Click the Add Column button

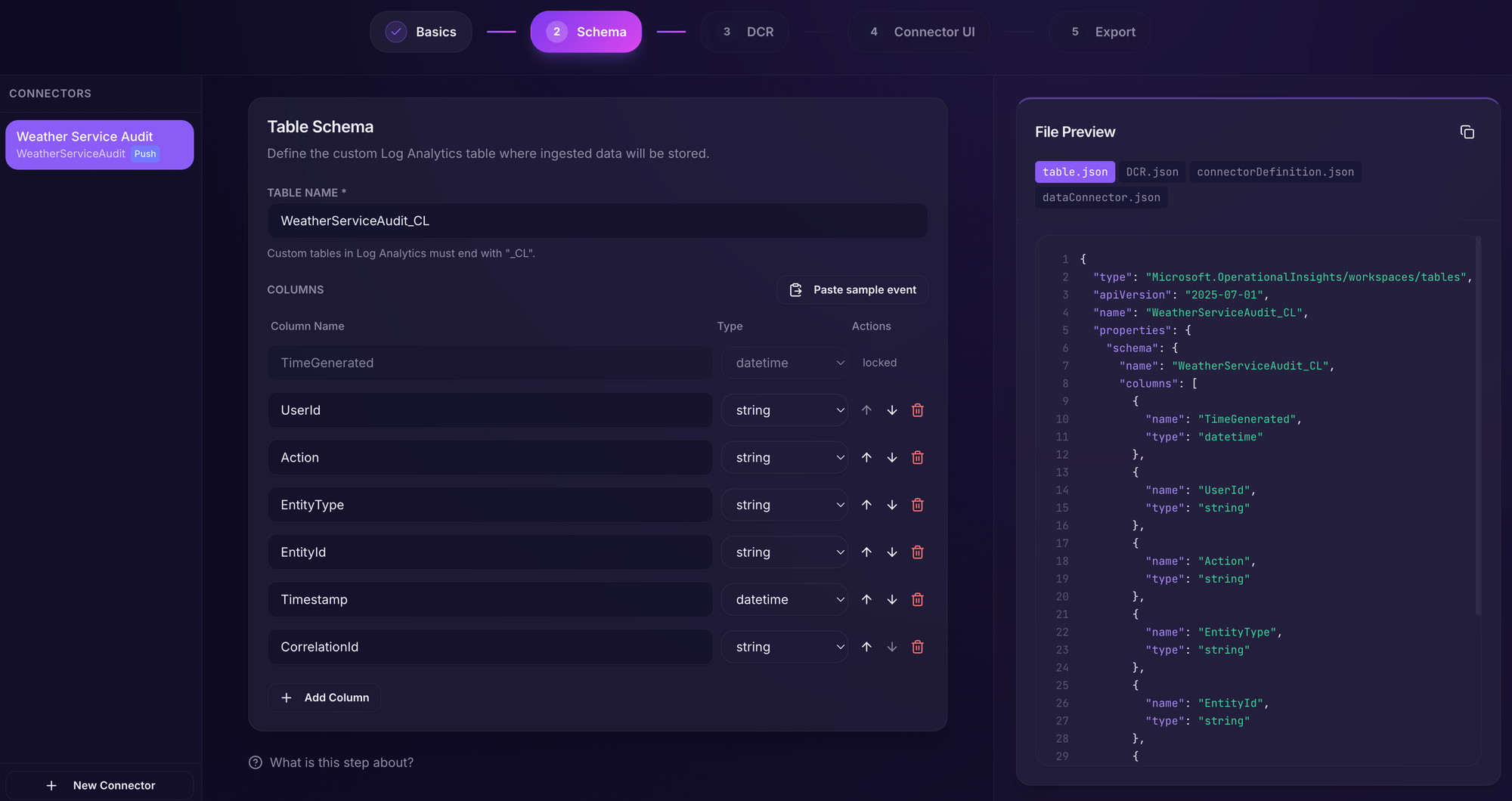pos(324,697)
